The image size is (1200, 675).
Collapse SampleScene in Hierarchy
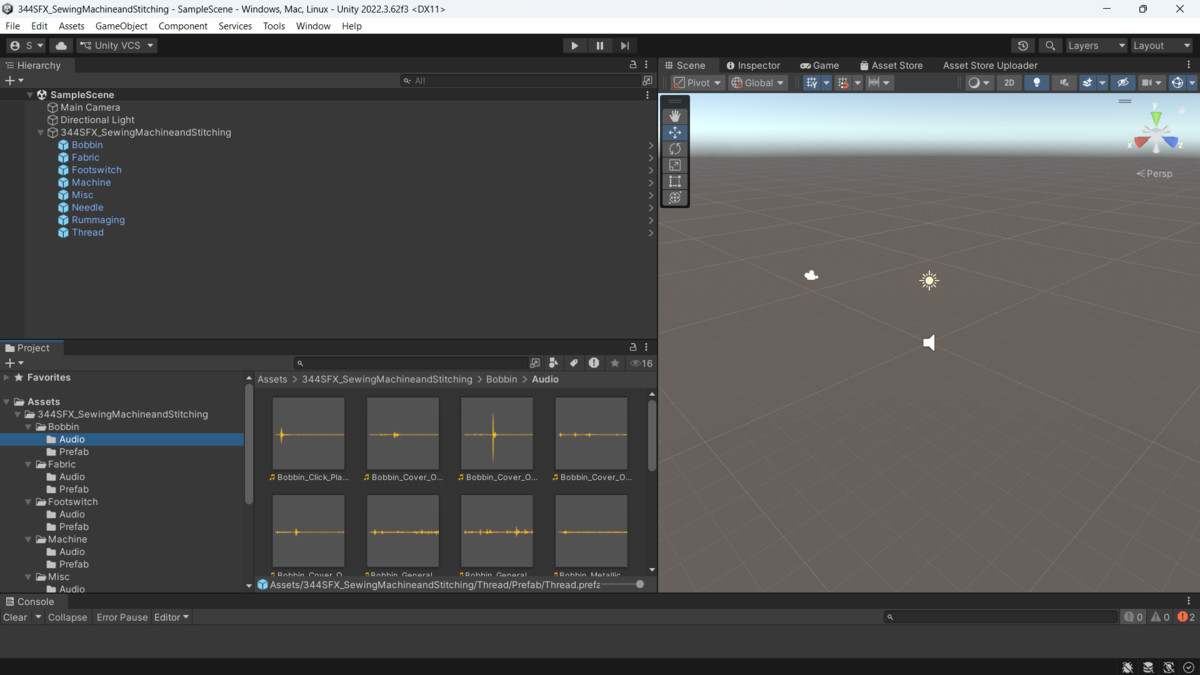[x=30, y=95]
